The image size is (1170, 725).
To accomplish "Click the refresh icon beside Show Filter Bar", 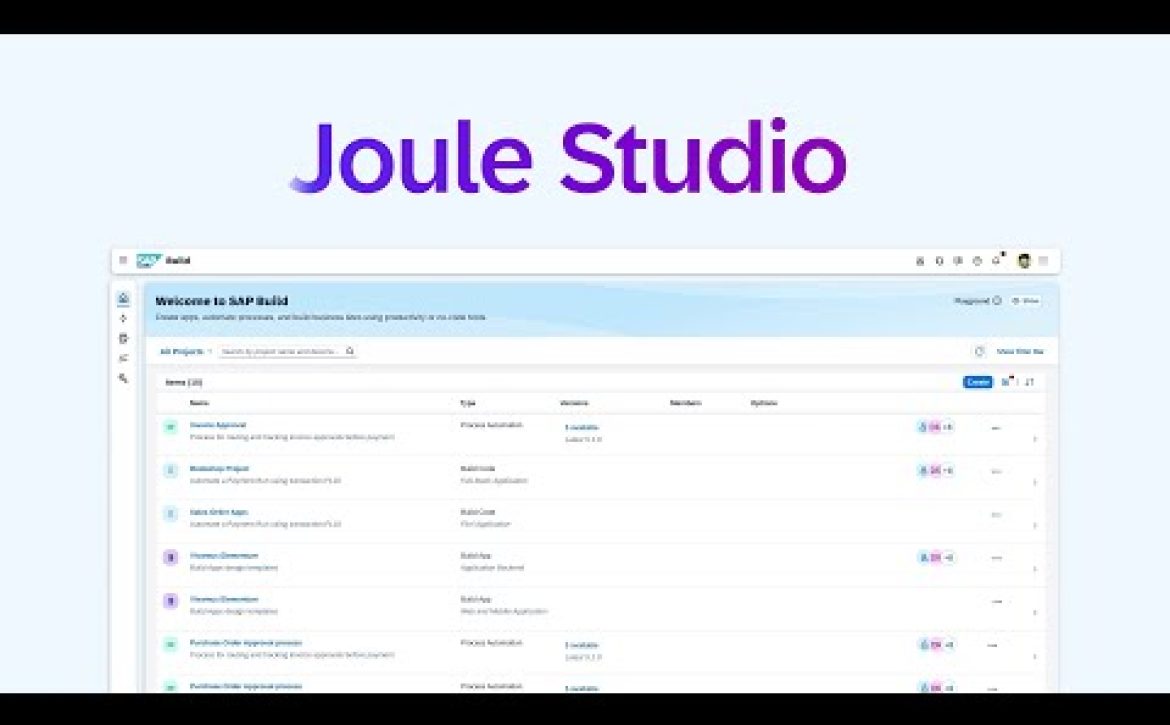I will pos(980,352).
